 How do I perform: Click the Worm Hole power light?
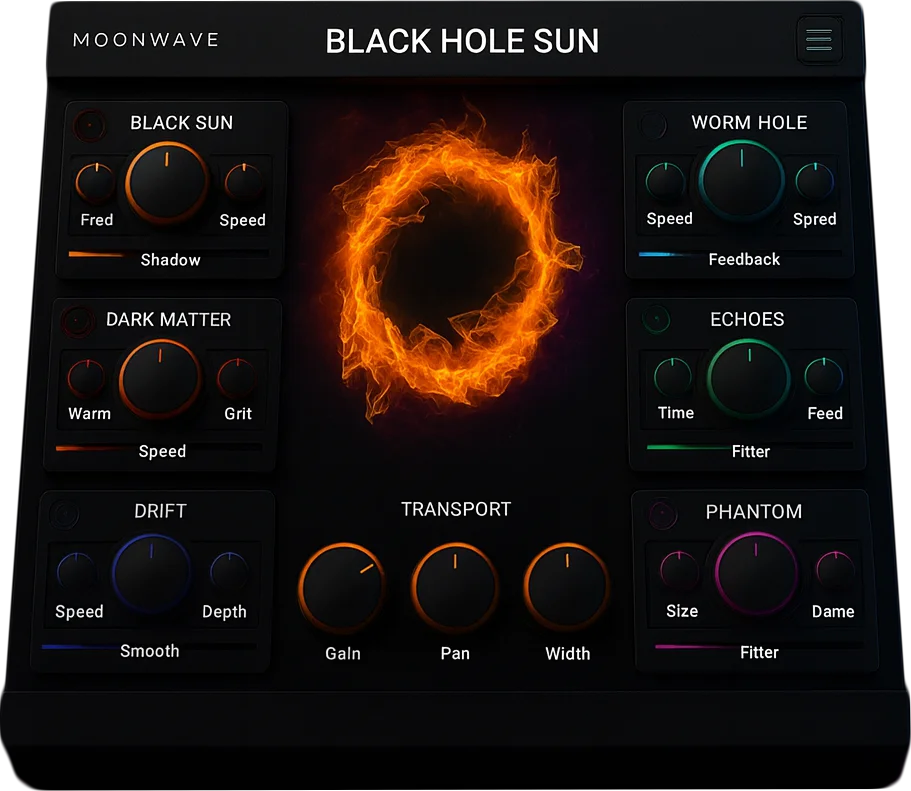653,125
